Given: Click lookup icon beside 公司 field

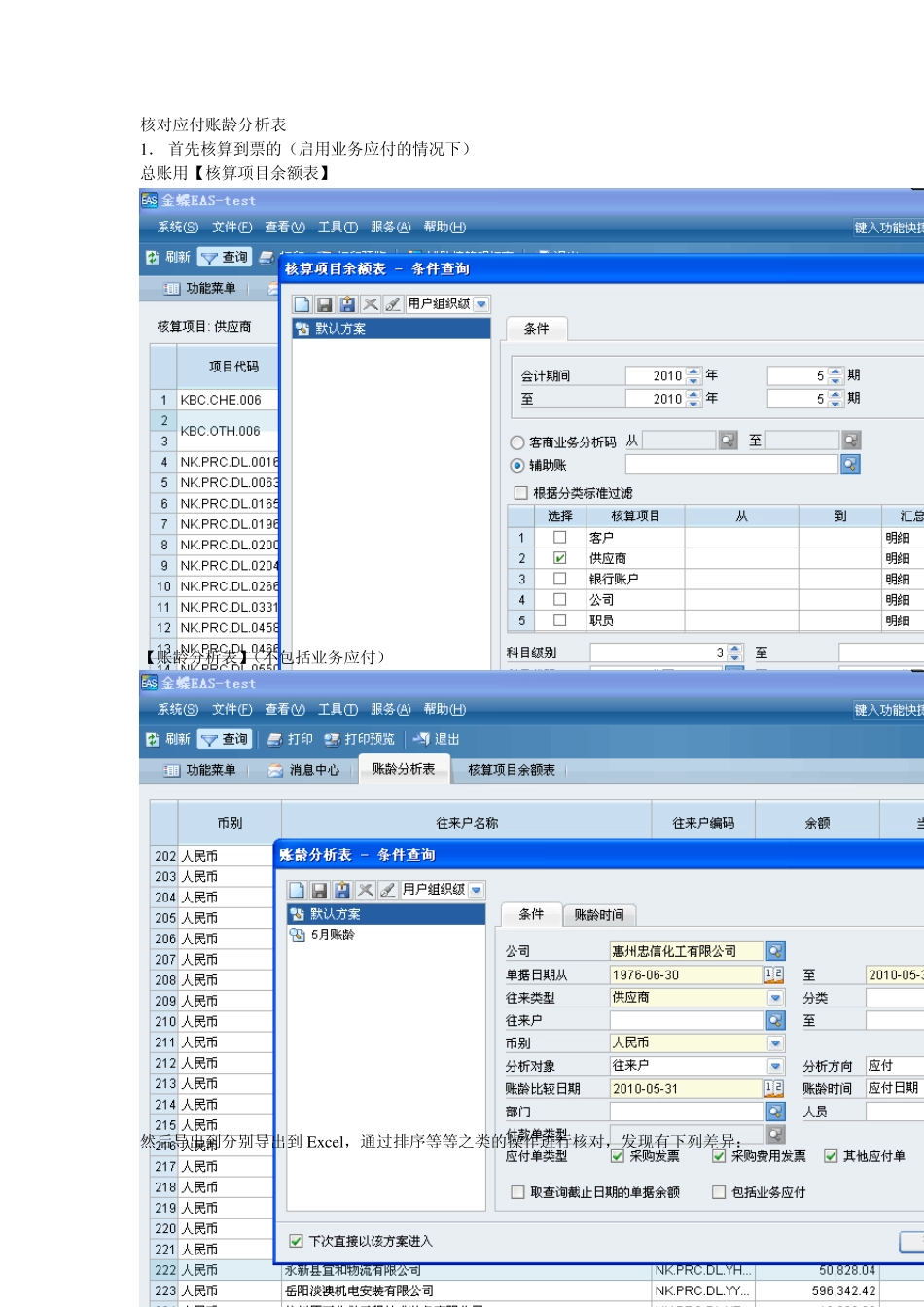Looking at the screenshot, I should click(x=775, y=951).
